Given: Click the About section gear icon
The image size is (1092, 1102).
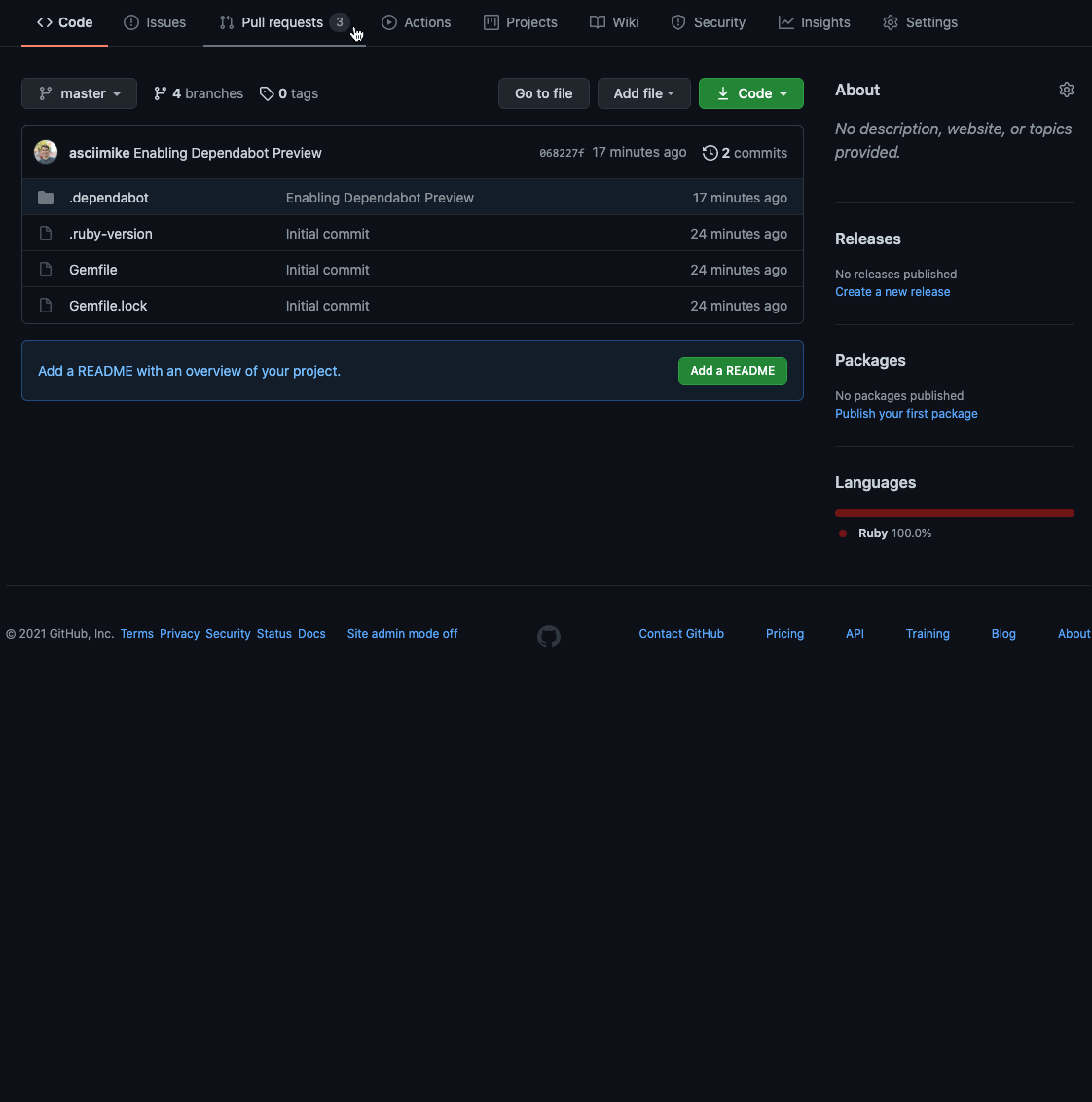Looking at the screenshot, I should coord(1067,90).
